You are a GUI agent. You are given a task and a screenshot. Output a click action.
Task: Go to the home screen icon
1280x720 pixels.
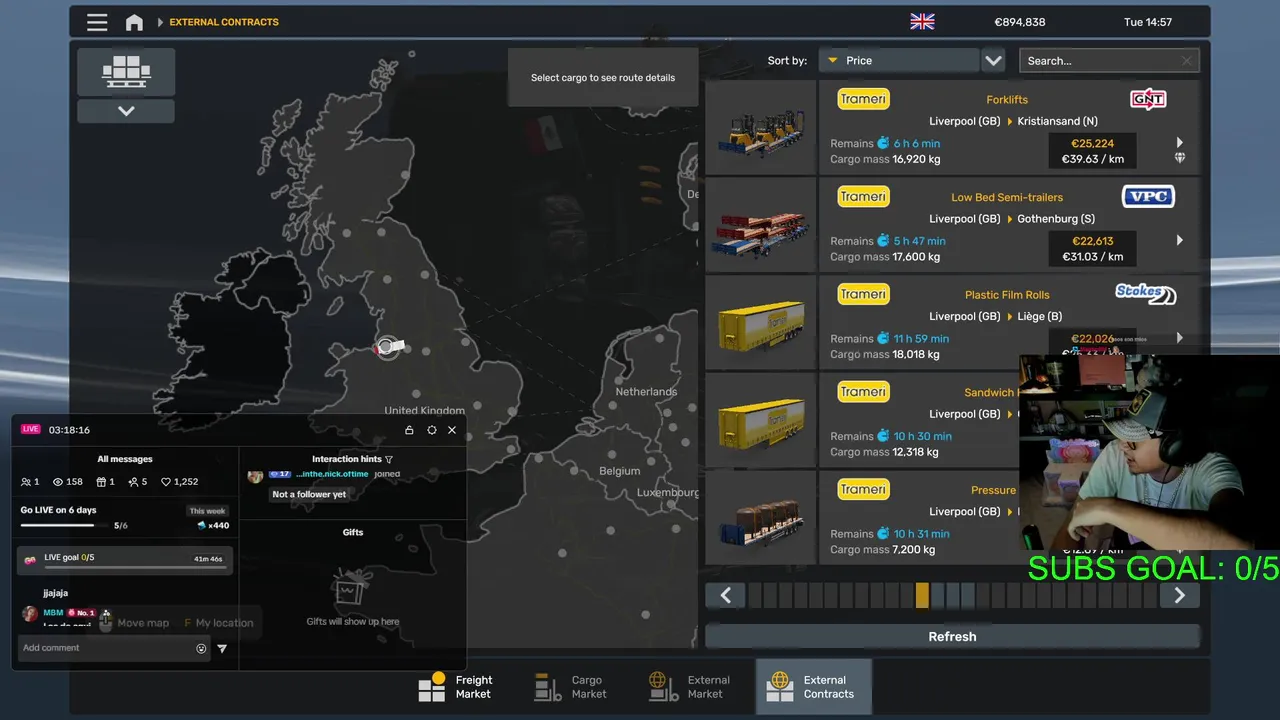(x=134, y=22)
